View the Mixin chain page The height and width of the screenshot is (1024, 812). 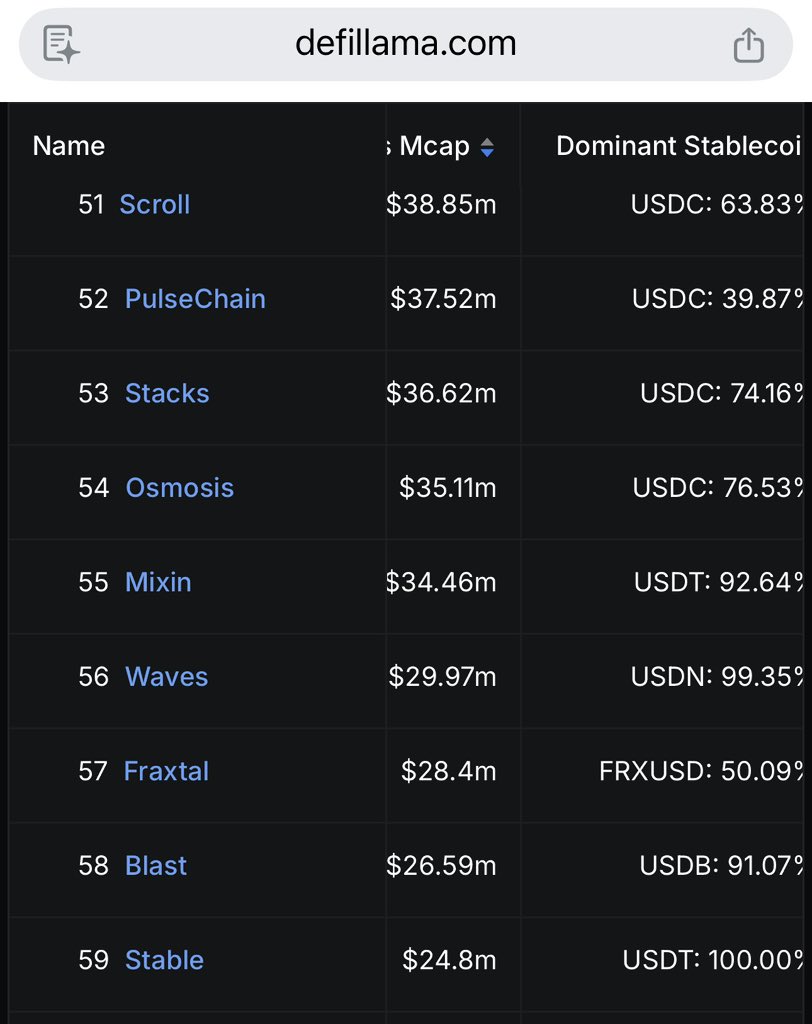point(158,582)
